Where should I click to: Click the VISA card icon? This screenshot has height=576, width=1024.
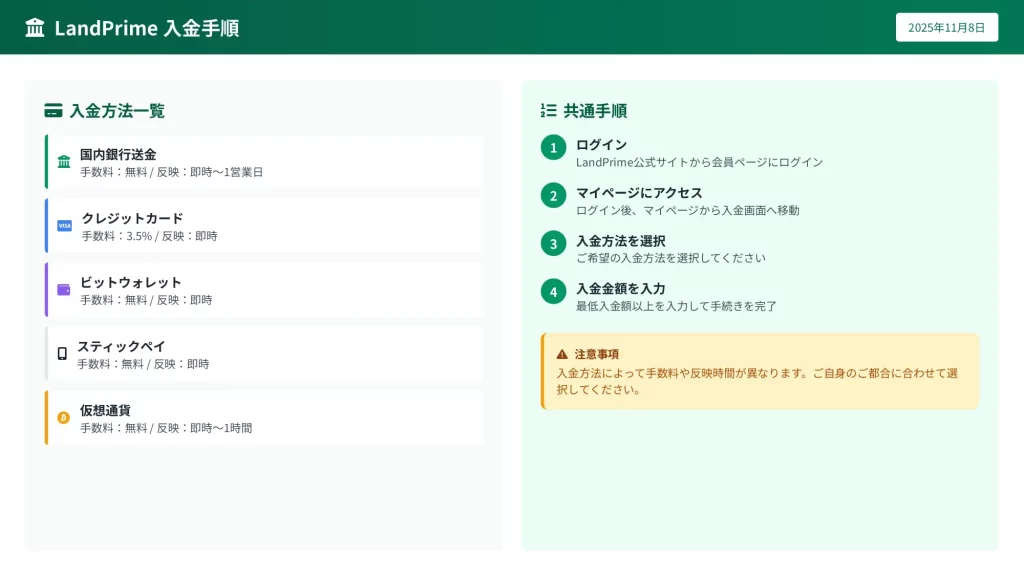tap(65, 226)
